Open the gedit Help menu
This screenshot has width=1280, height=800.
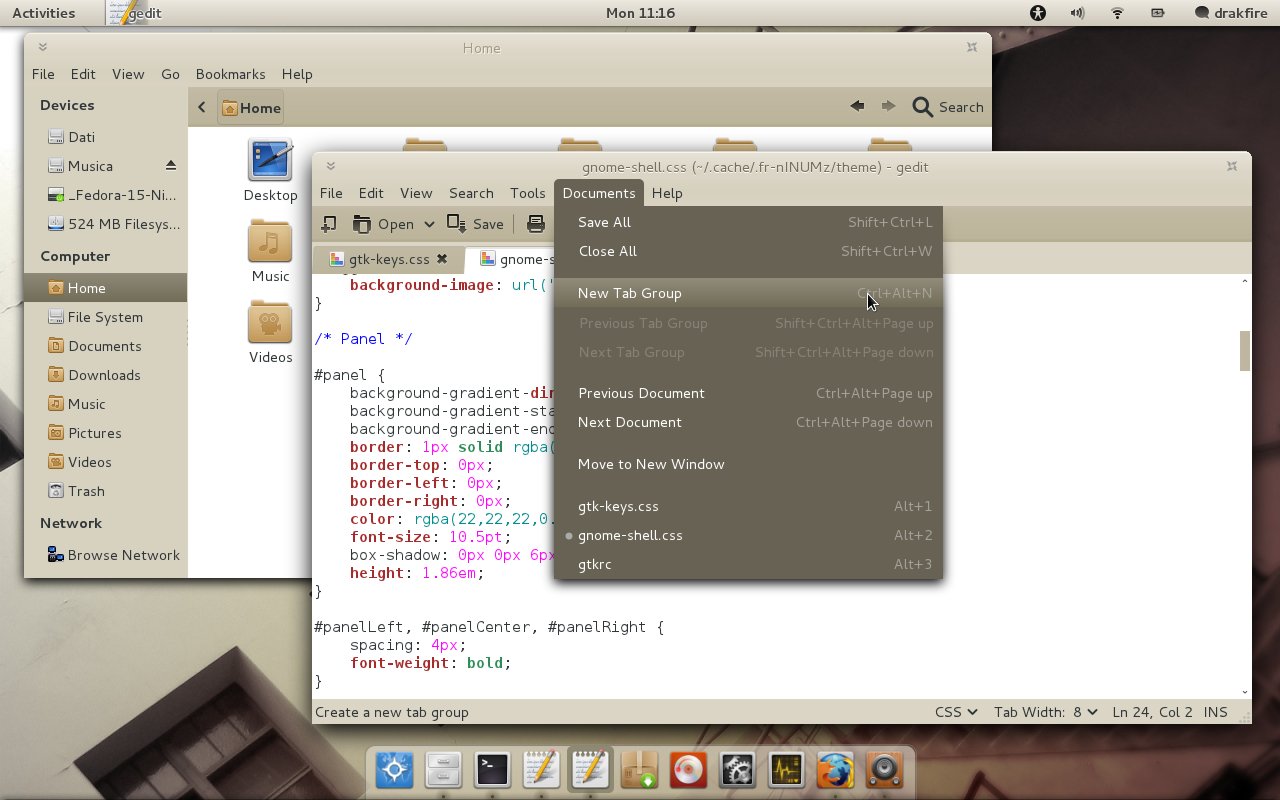pos(667,193)
